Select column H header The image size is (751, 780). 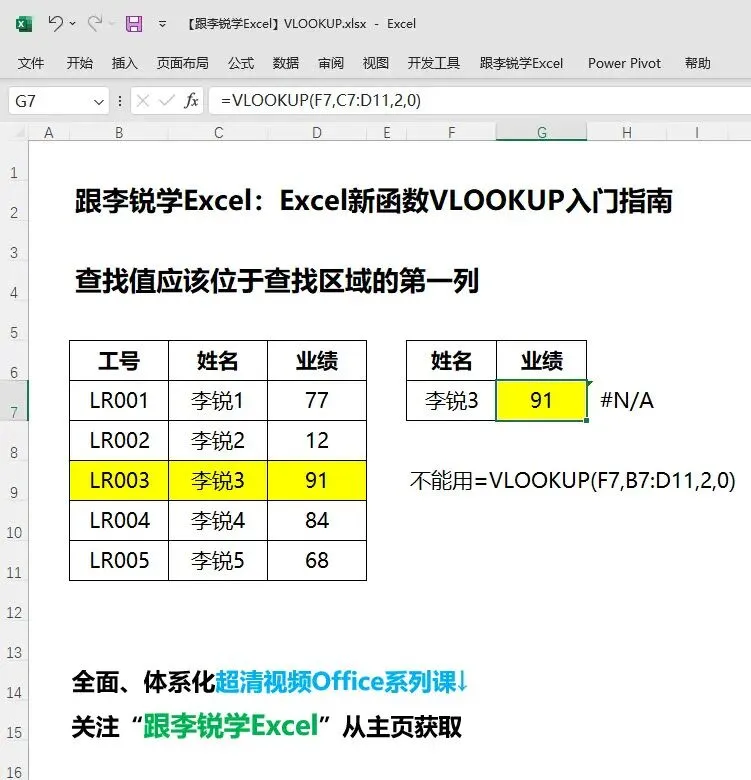point(627,132)
